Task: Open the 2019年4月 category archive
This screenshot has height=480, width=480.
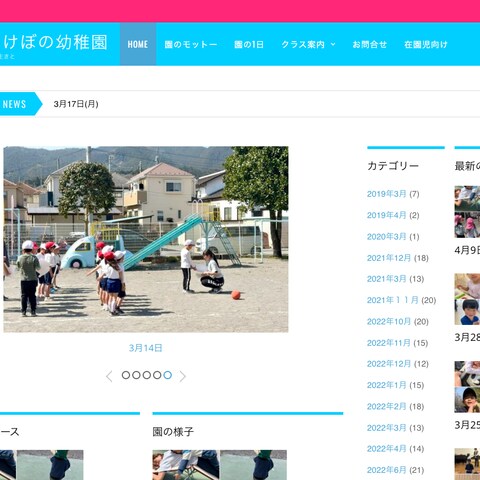Action: tap(387, 215)
